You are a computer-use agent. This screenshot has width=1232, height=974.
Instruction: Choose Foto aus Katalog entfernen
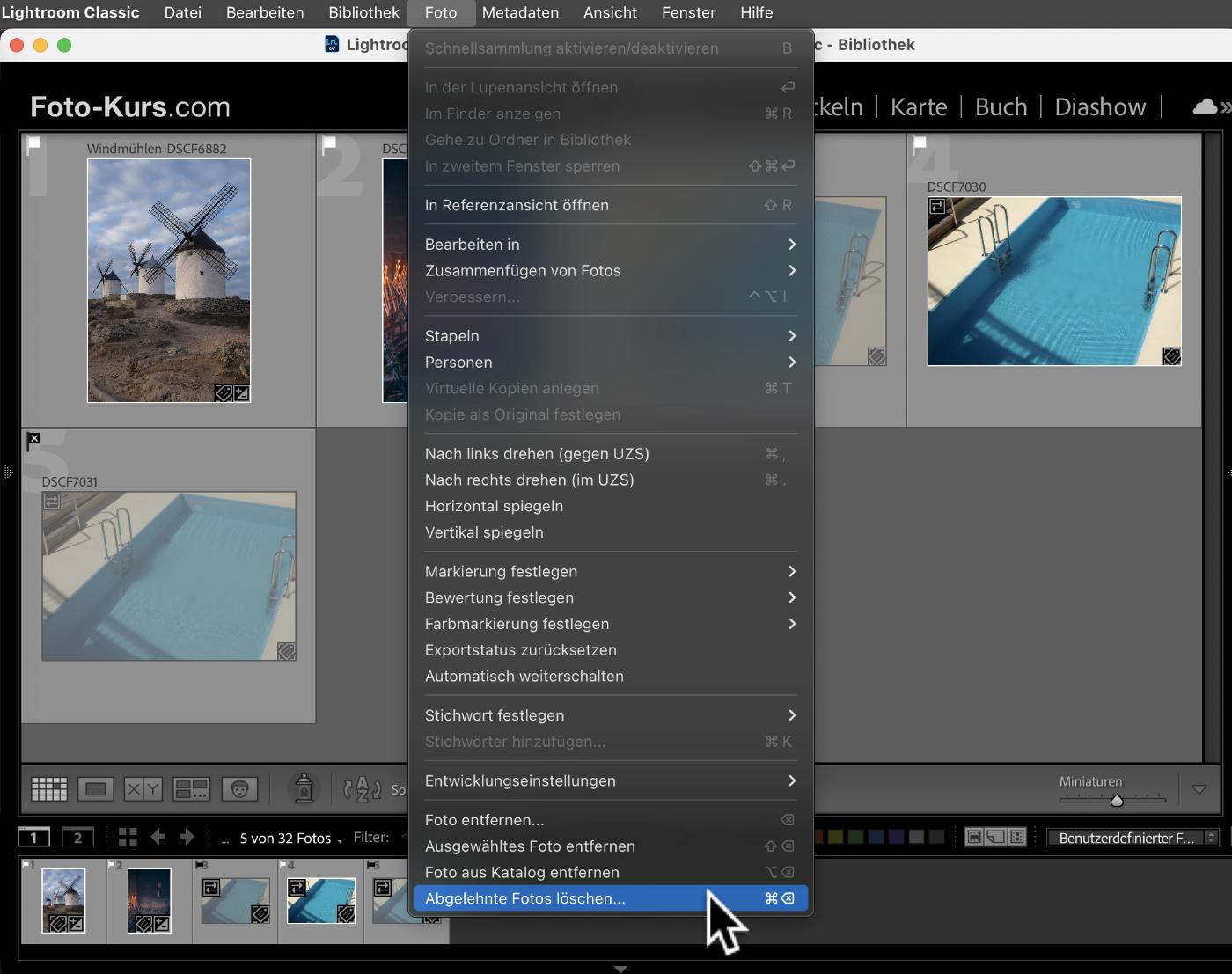611,873
